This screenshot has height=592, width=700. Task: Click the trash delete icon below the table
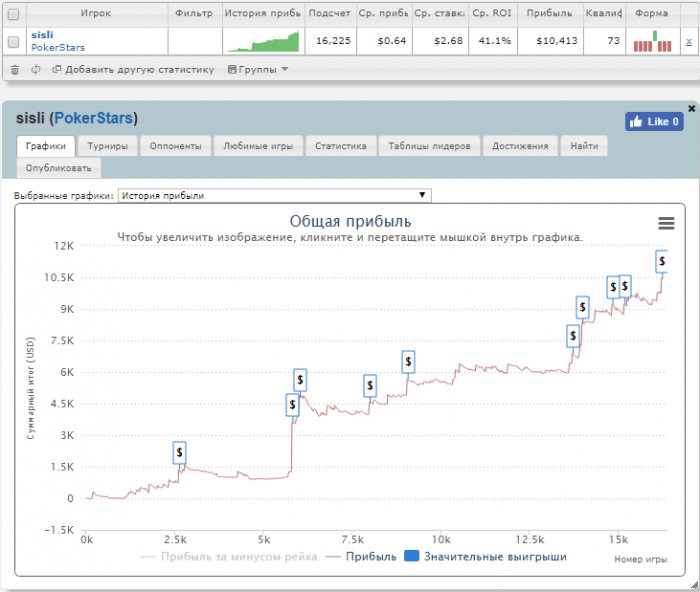click(14, 70)
